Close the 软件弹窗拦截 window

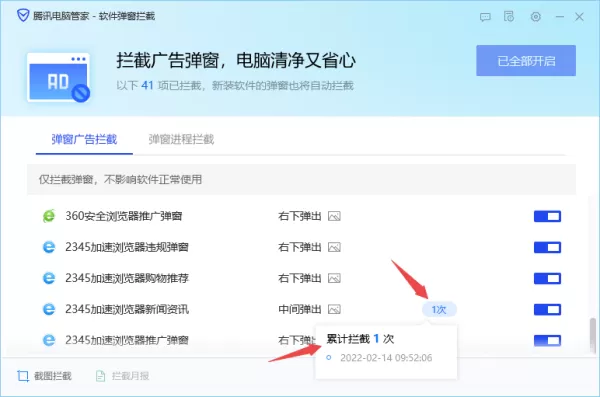pos(579,17)
